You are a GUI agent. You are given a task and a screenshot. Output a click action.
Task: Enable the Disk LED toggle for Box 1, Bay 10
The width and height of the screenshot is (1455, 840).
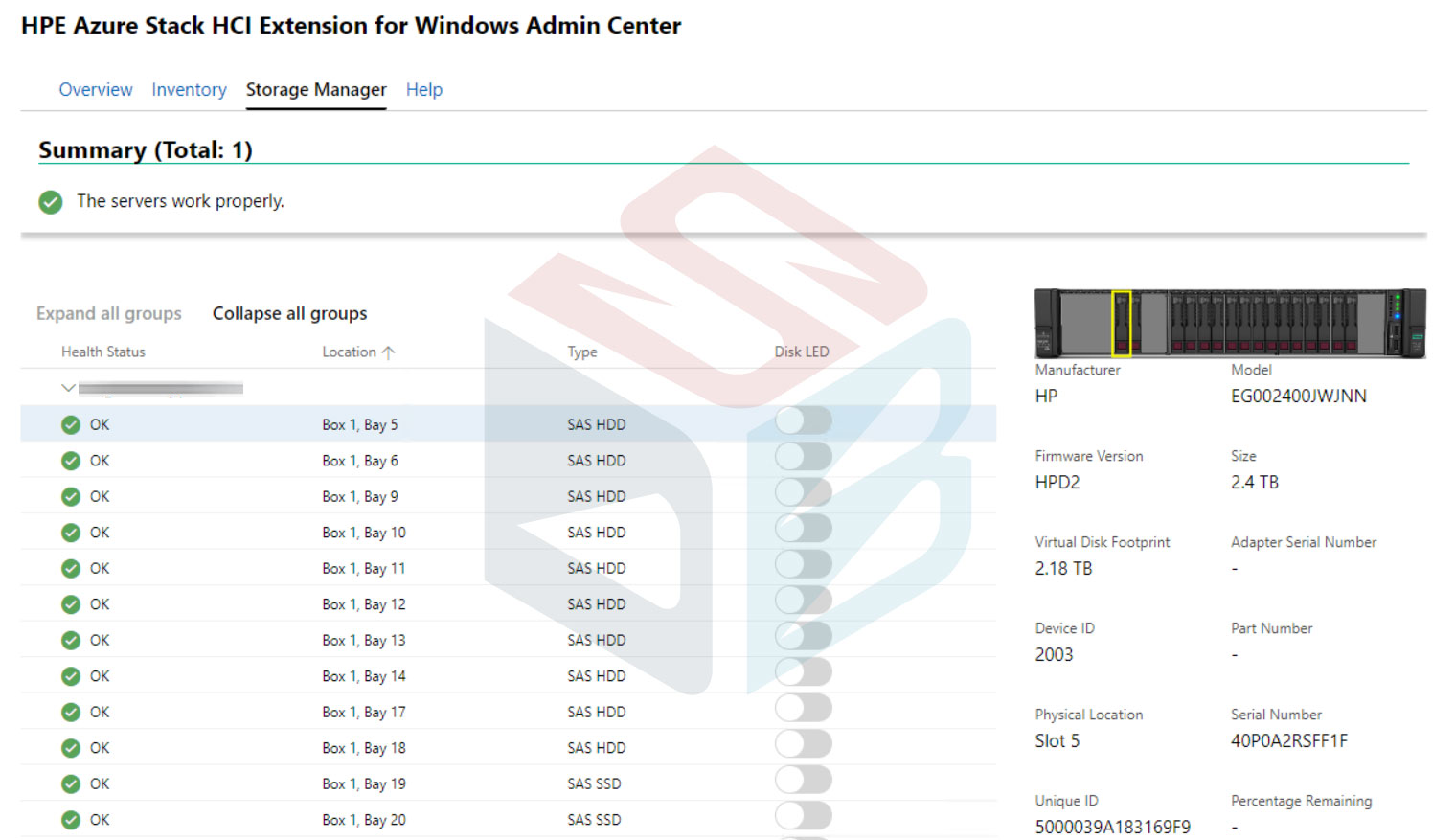click(x=802, y=528)
